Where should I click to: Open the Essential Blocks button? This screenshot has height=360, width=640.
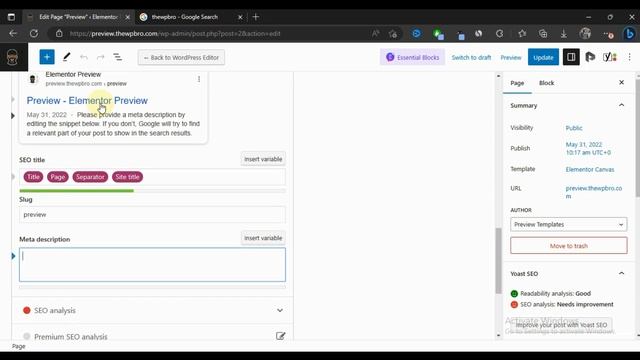(412, 57)
